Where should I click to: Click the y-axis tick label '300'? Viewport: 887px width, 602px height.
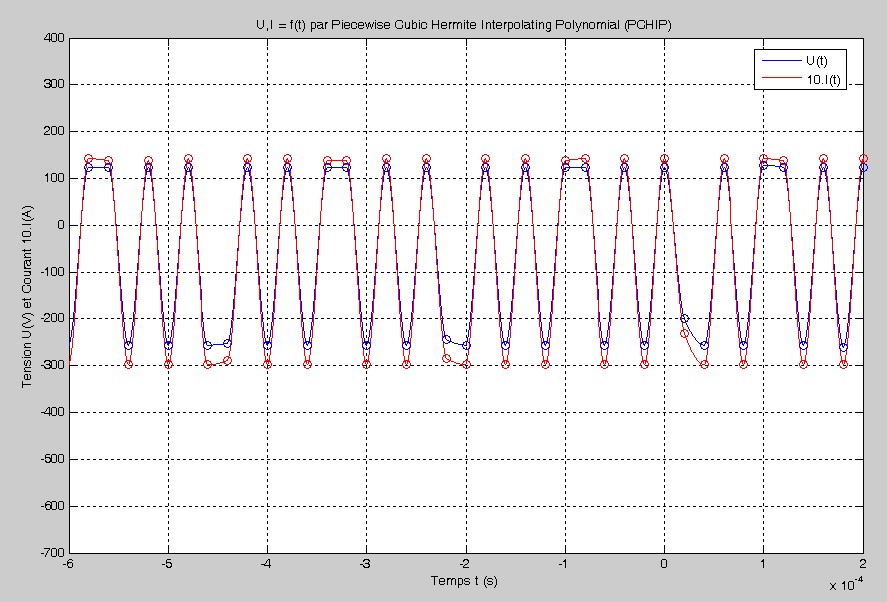[54, 84]
